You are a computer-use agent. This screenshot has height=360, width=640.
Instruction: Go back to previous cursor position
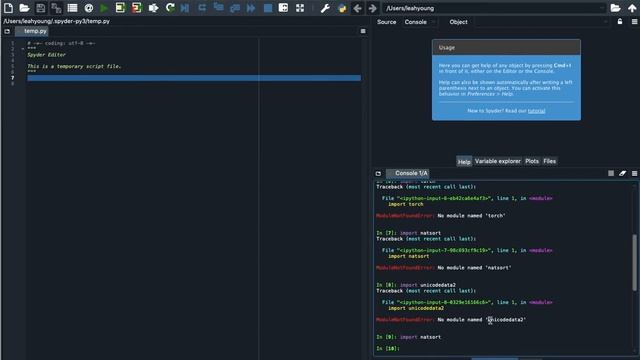357,8
